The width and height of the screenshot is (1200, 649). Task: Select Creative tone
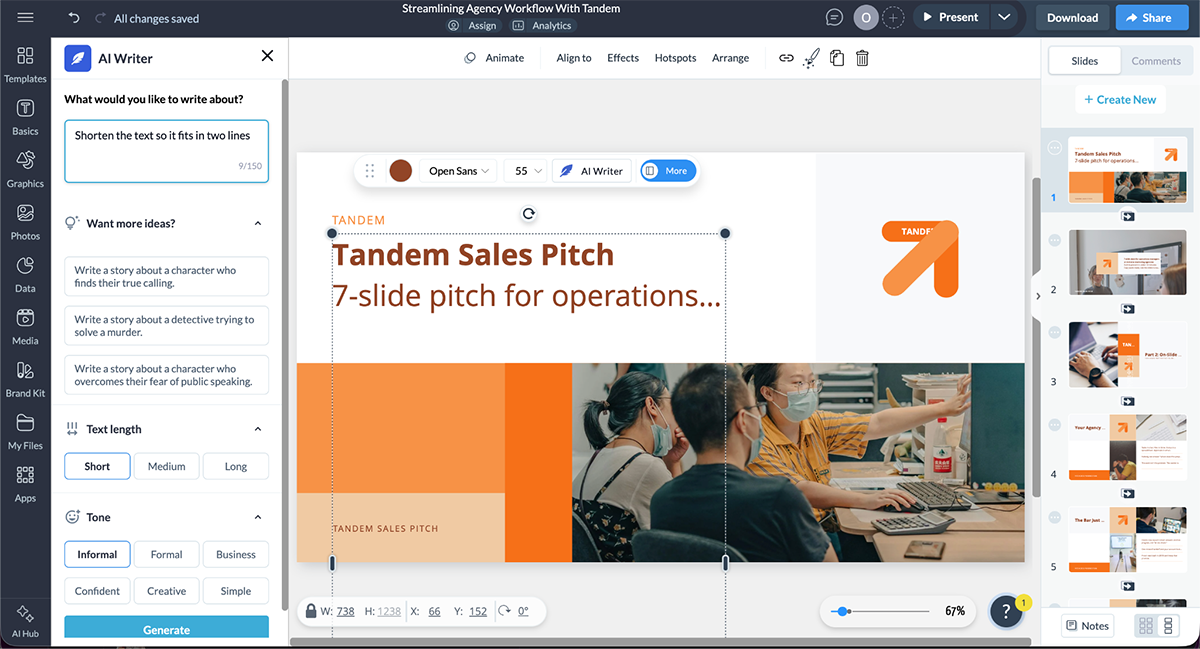point(166,591)
